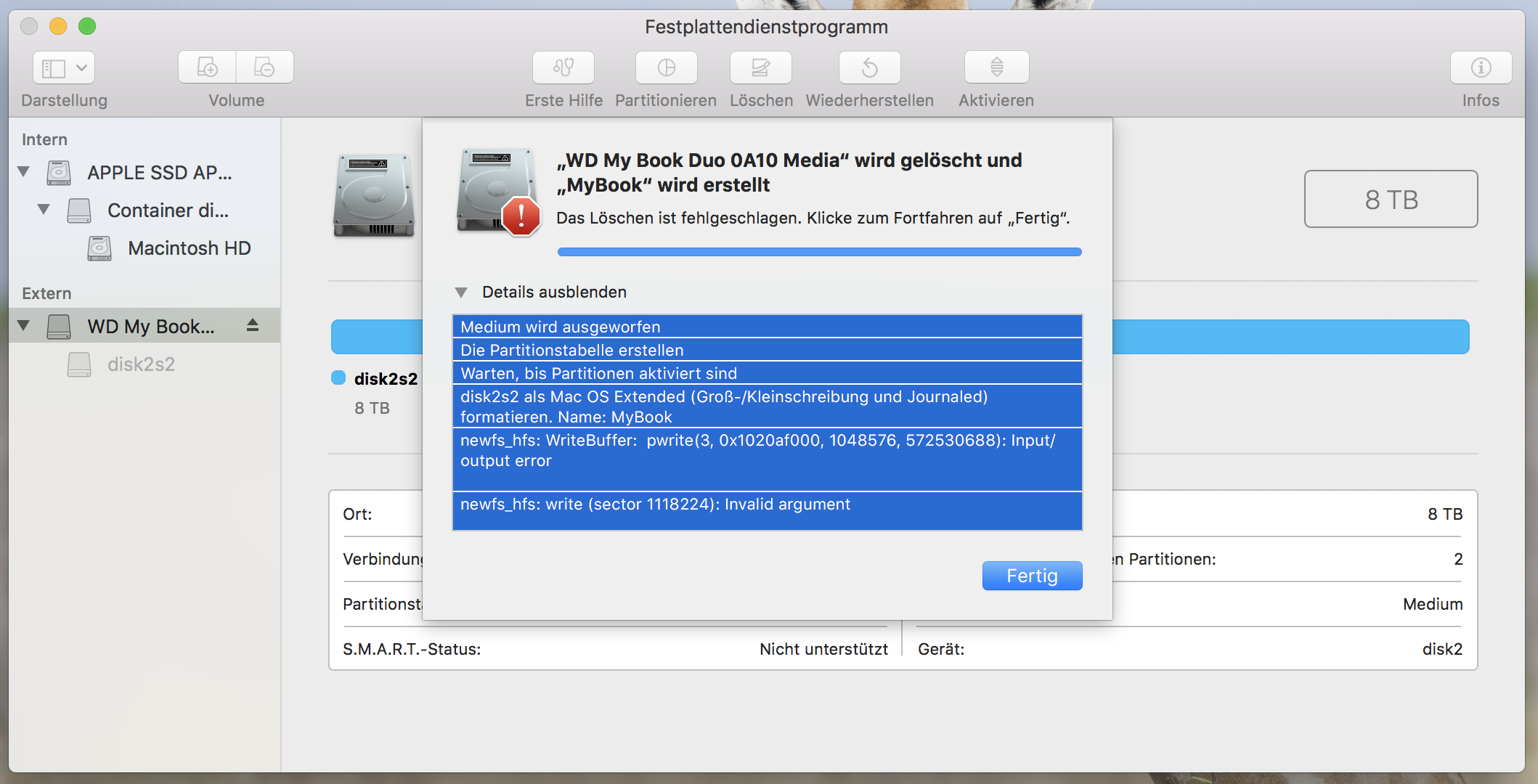Click the add volume icon

(x=208, y=68)
